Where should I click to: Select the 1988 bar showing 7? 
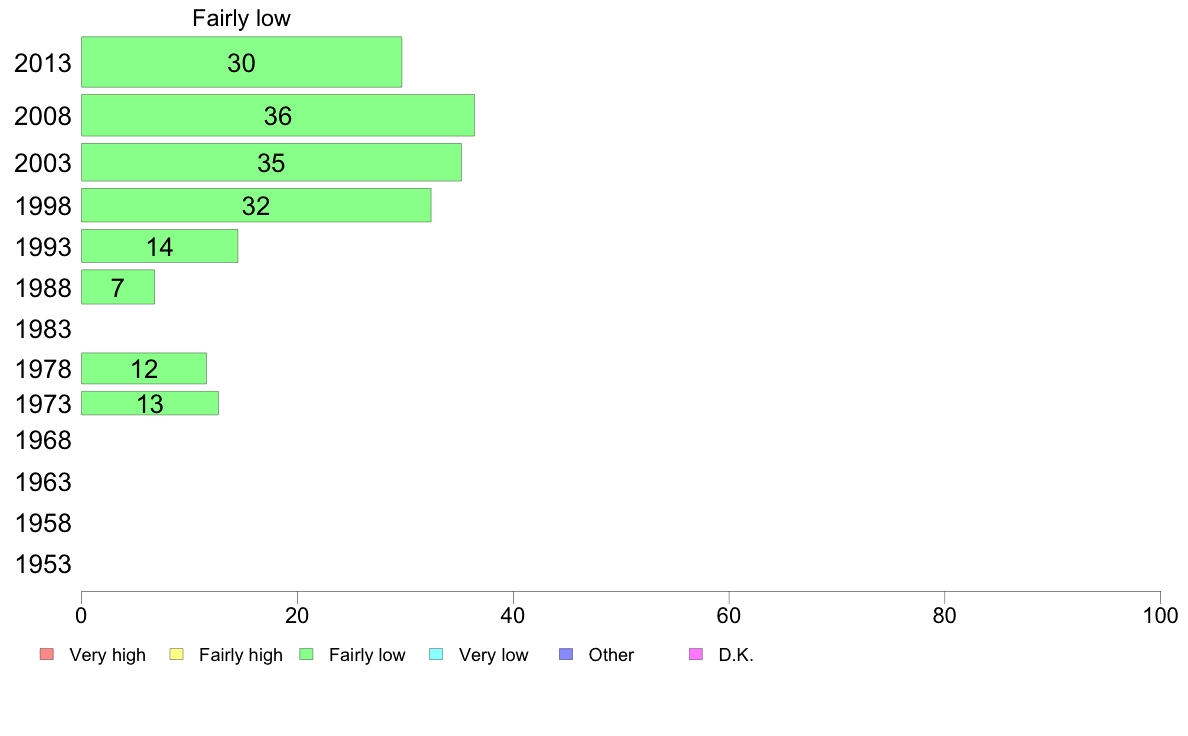coord(118,287)
